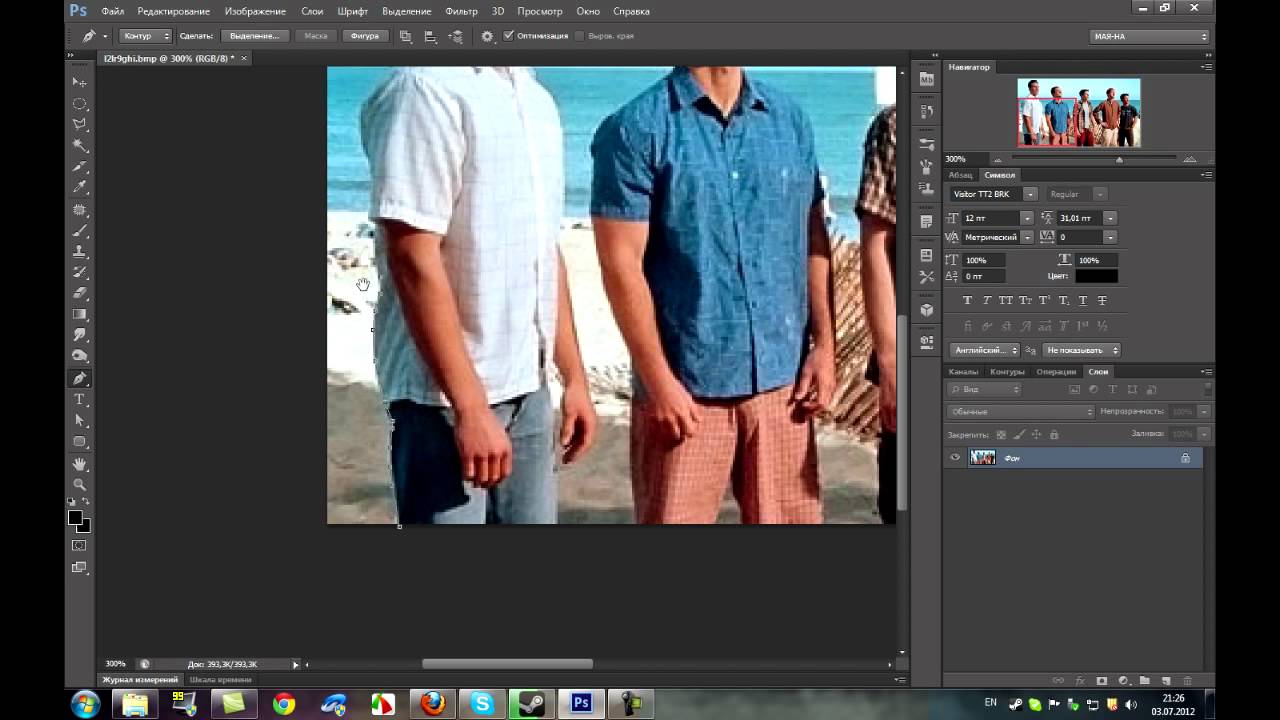The height and width of the screenshot is (720, 1280).
Task: Click the Выделение... button
Action: pos(255,36)
